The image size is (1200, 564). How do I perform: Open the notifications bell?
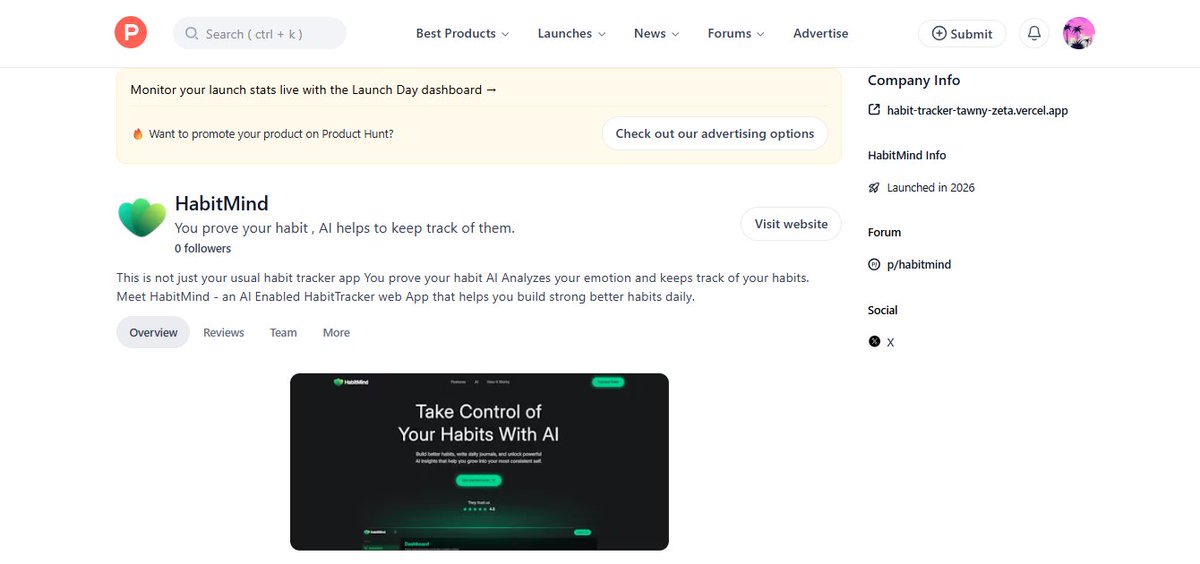pyautogui.click(x=1035, y=33)
